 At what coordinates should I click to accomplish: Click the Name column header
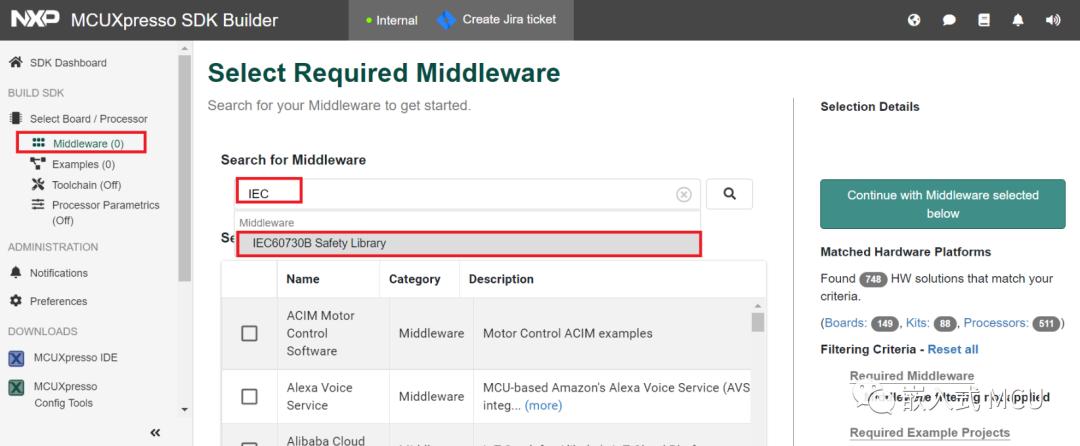pyautogui.click(x=303, y=279)
